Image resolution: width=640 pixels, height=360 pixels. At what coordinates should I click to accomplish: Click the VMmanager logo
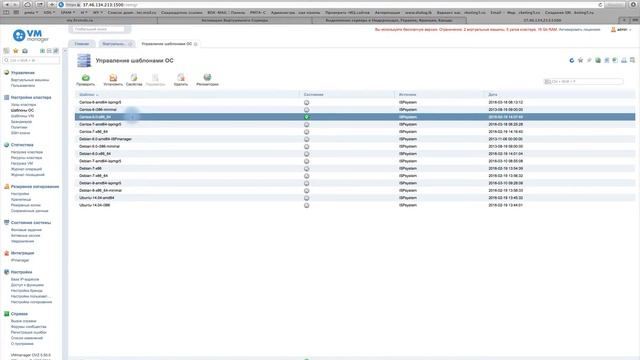point(30,35)
